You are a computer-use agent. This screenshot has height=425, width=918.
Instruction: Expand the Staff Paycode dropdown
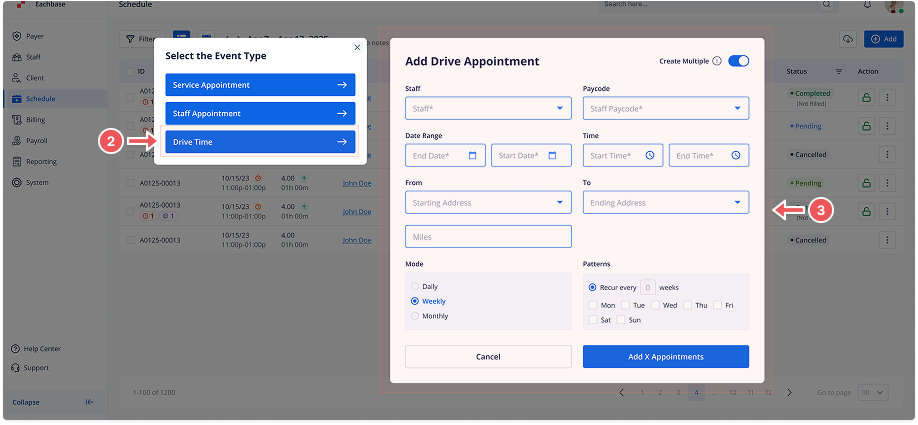665,108
